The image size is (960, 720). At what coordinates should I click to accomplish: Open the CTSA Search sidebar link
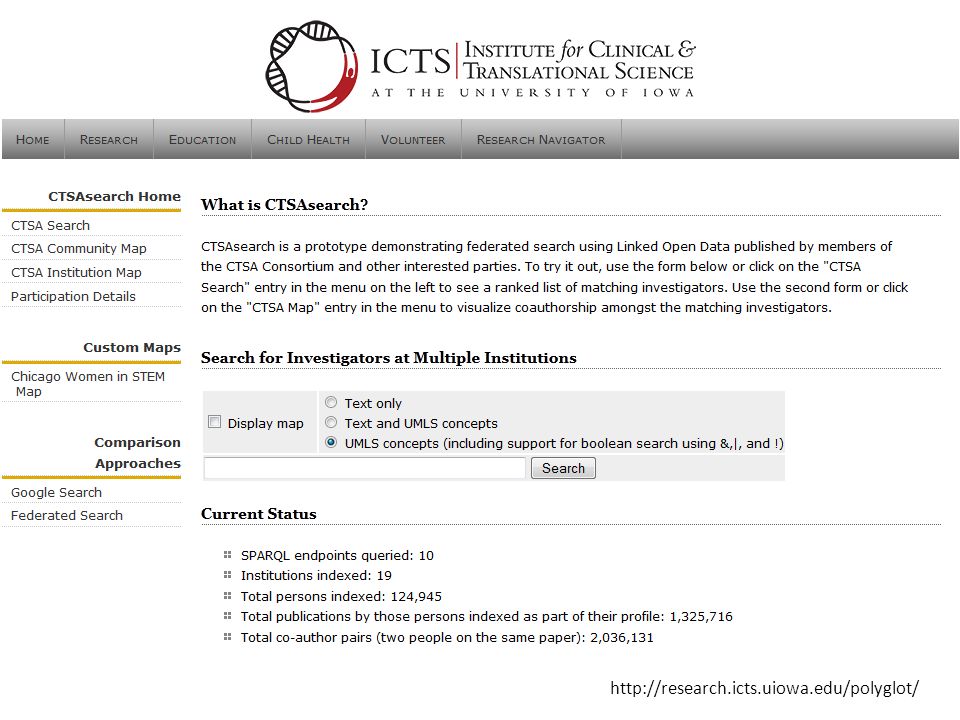pyautogui.click(x=50, y=225)
